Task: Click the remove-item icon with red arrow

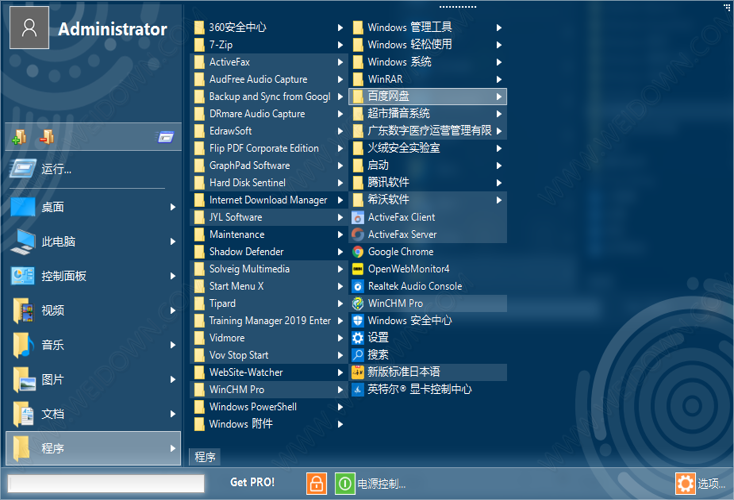Action: (x=47, y=137)
